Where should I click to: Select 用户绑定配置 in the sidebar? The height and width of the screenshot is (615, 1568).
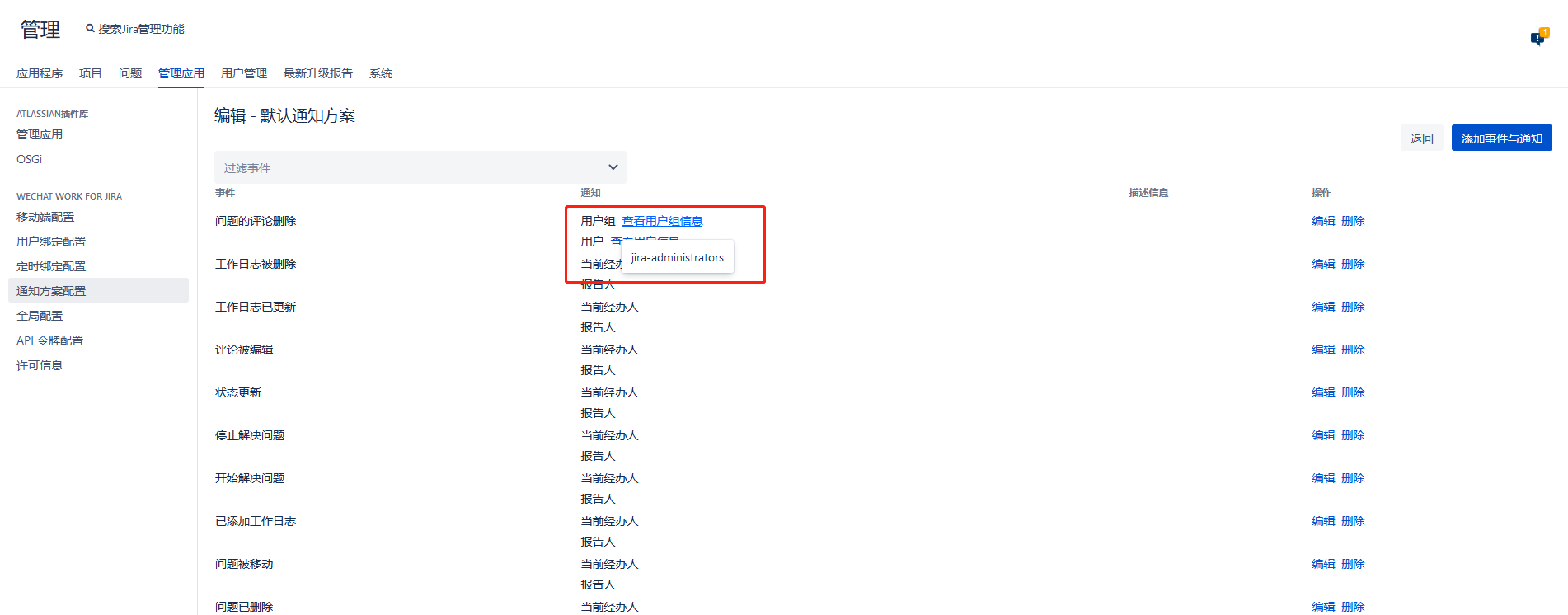tap(51, 242)
